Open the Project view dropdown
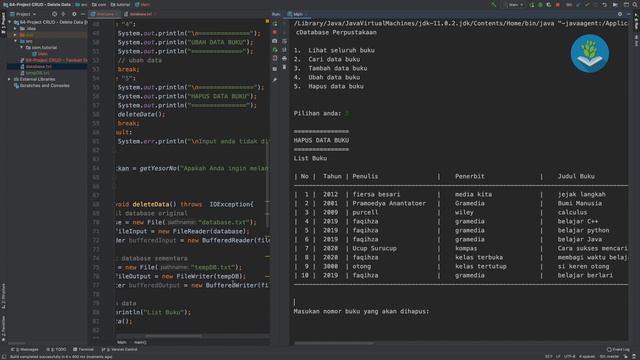This screenshot has height=360, width=640. click(23, 14)
